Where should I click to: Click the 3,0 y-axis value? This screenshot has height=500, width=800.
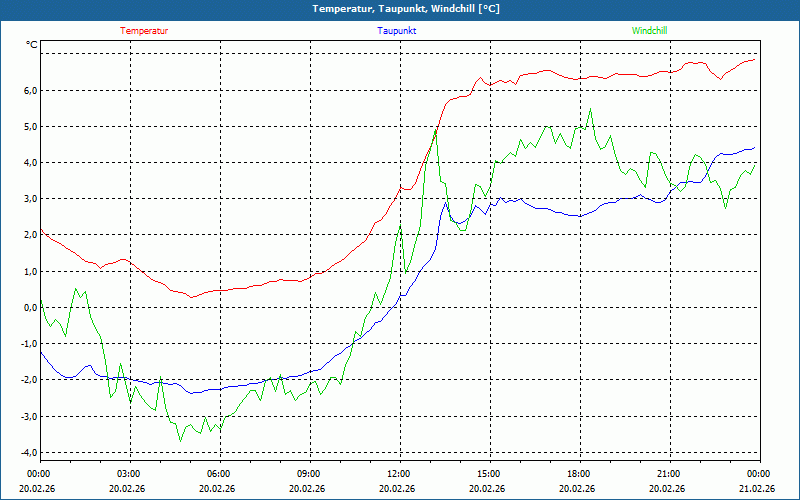pyautogui.click(x=31, y=199)
